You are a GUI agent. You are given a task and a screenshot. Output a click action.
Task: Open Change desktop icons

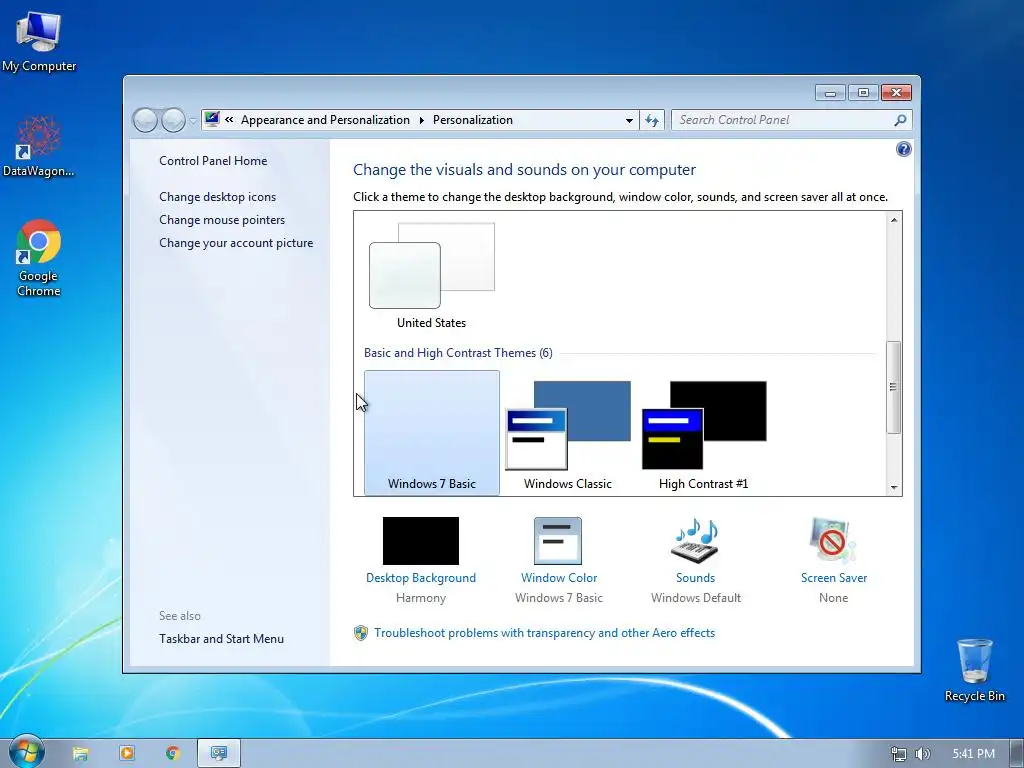point(217,197)
